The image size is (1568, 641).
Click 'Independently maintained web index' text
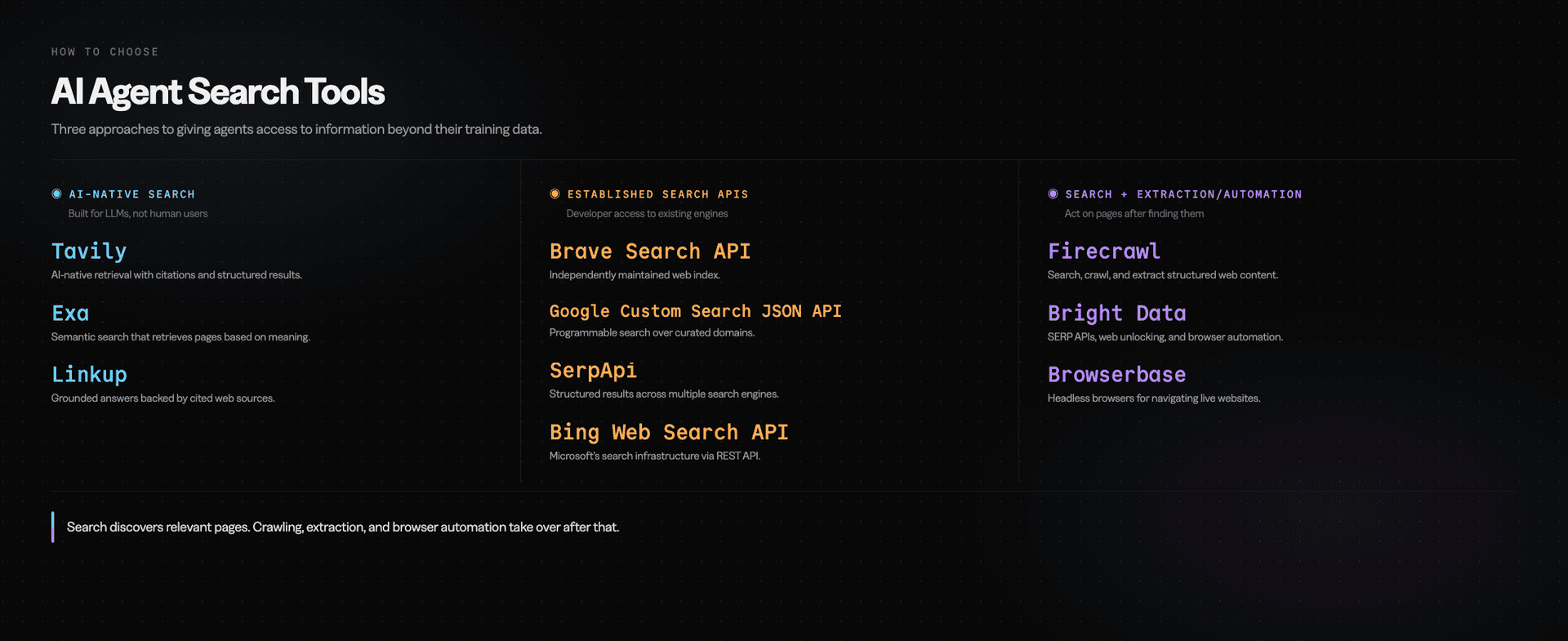(x=635, y=275)
